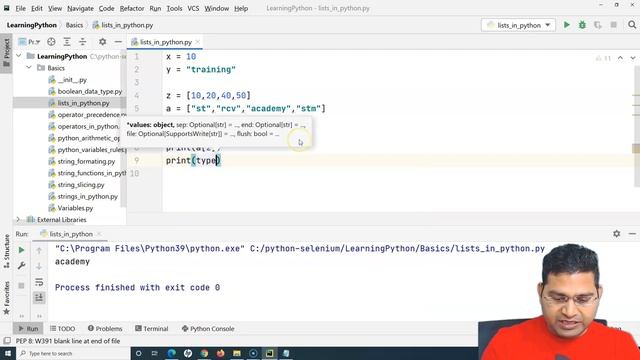
Task: Open PyCharm from taskbar
Action: (x=269, y=353)
